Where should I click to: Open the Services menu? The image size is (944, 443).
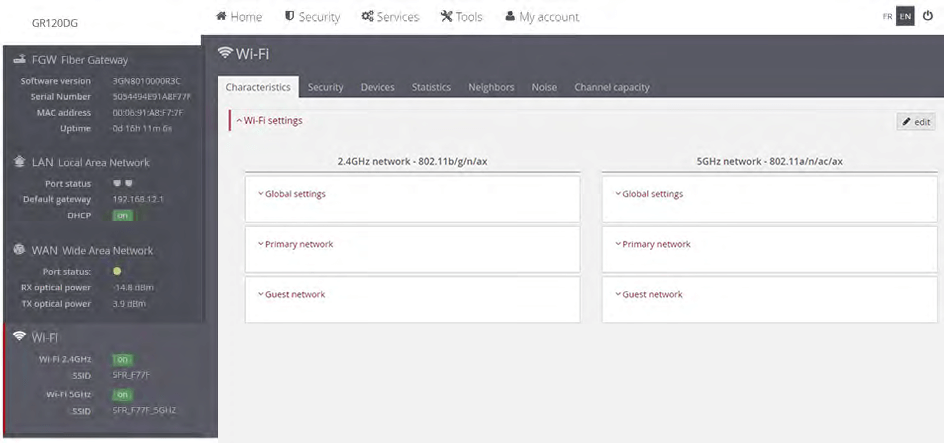pyautogui.click(x=391, y=17)
